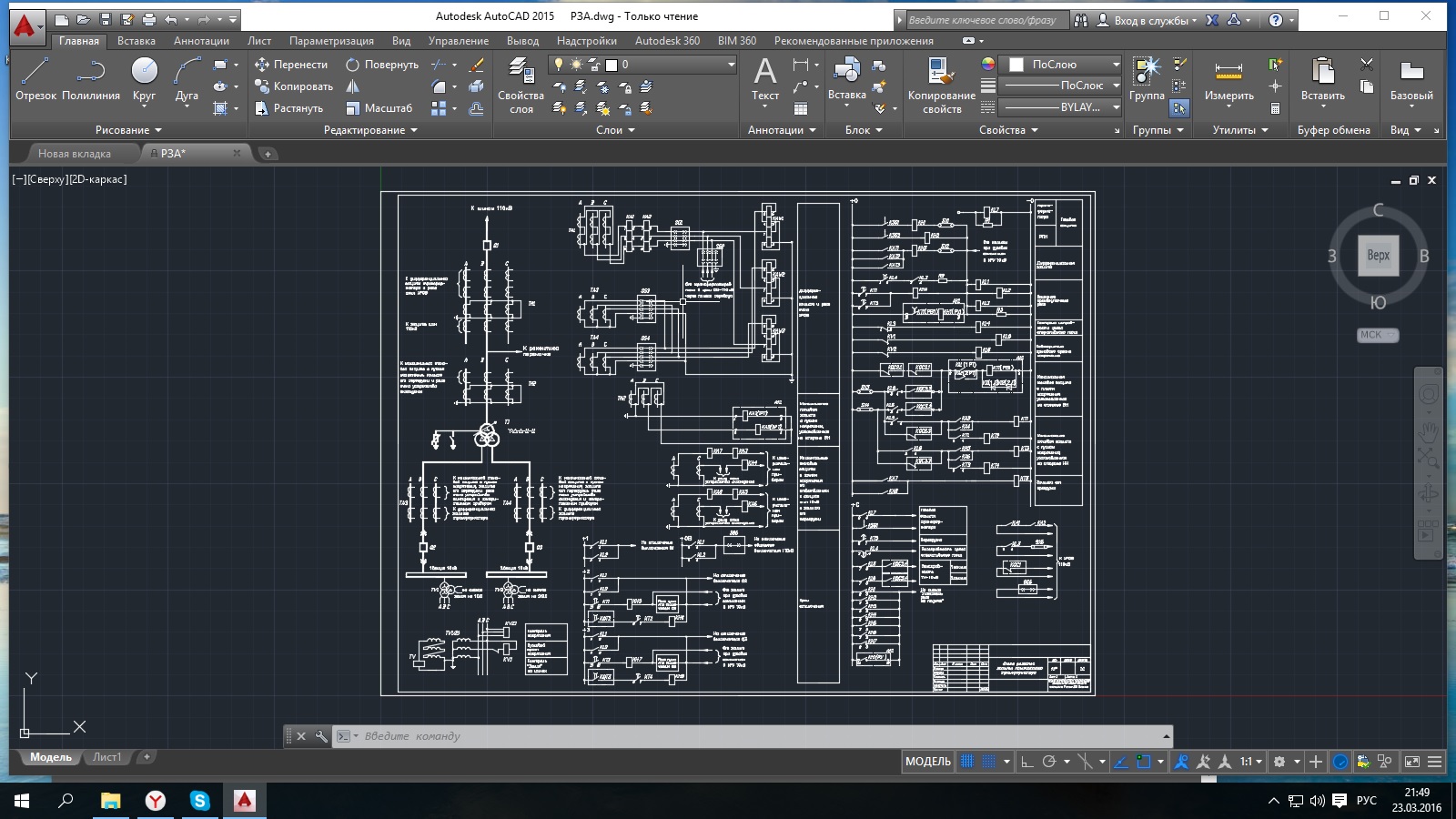Click the Копировать copy tool
The width and height of the screenshot is (1456, 819).
click(x=293, y=86)
